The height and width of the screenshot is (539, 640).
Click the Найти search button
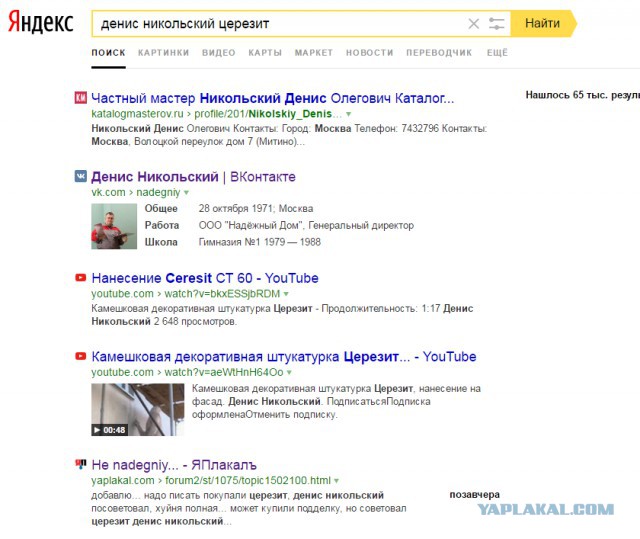point(543,23)
